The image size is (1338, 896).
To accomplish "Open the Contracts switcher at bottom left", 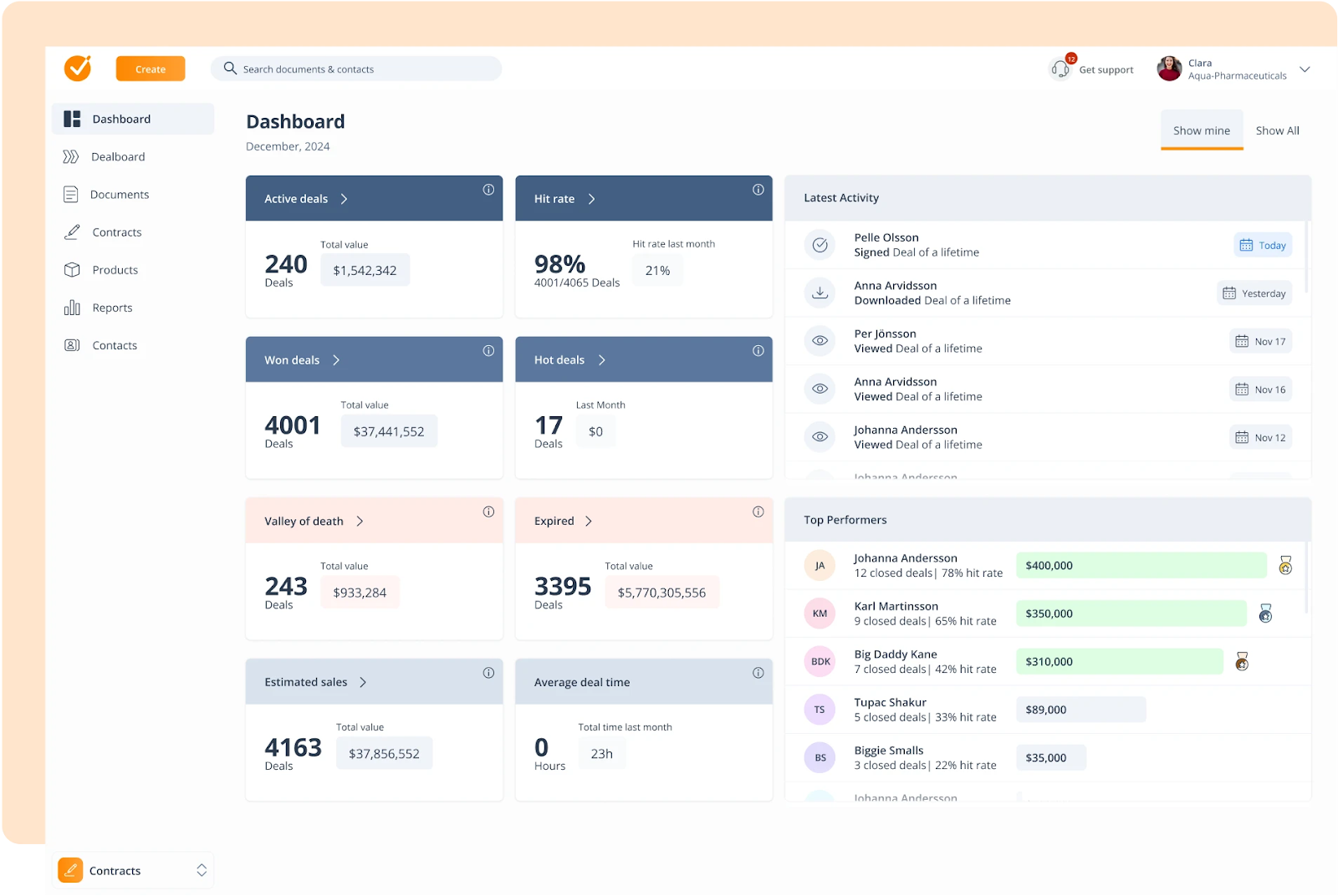I will pyautogui.click(x=134, y=870).
